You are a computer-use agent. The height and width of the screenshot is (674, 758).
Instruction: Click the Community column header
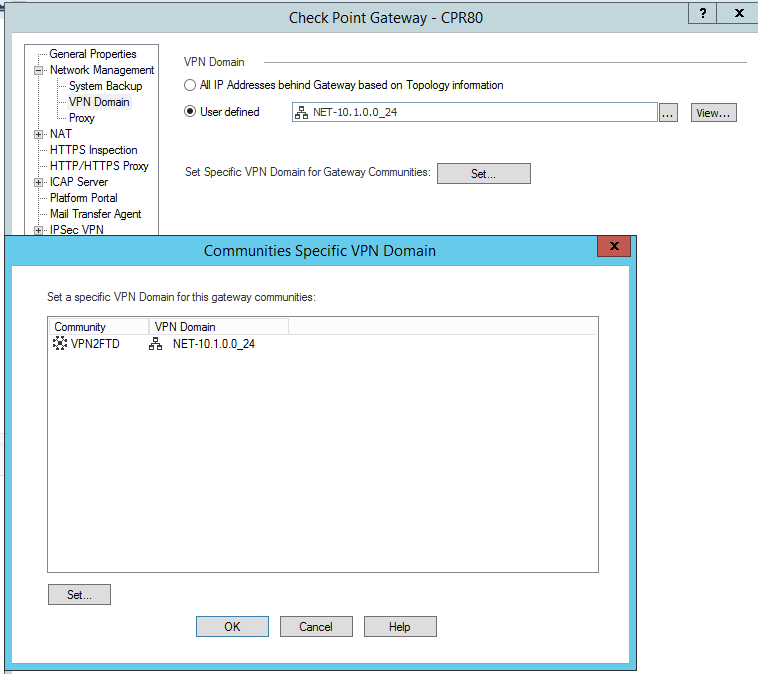pos(99,327)
